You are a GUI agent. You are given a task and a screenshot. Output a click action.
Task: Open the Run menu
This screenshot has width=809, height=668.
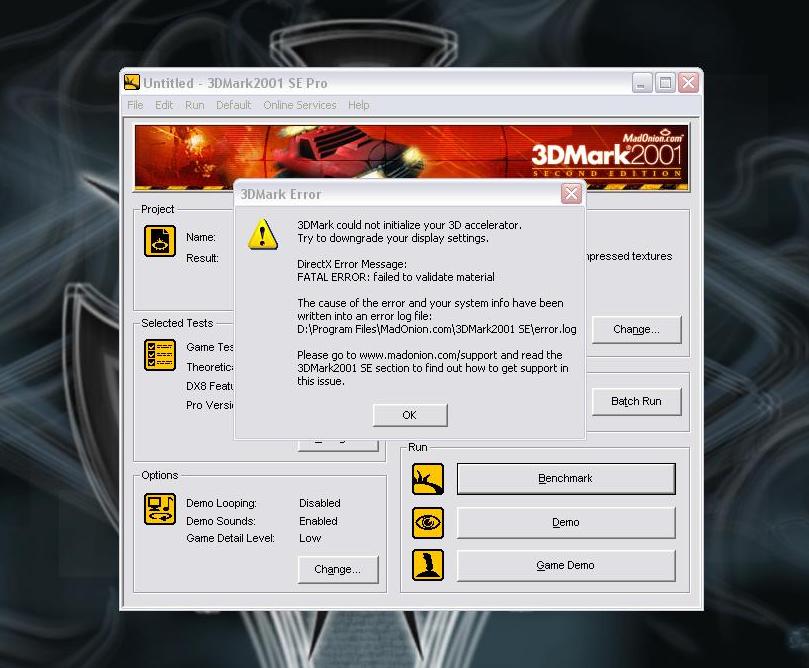(195, 105)
